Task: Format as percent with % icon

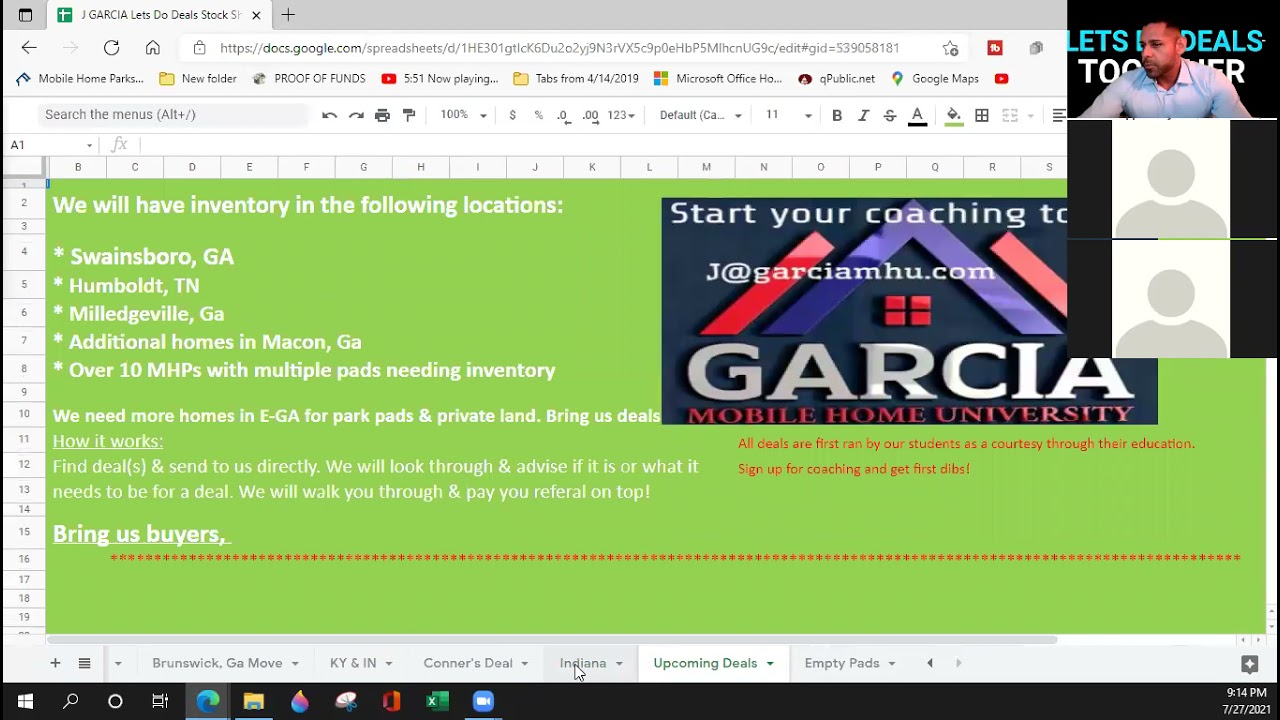Action: (538, 115)
